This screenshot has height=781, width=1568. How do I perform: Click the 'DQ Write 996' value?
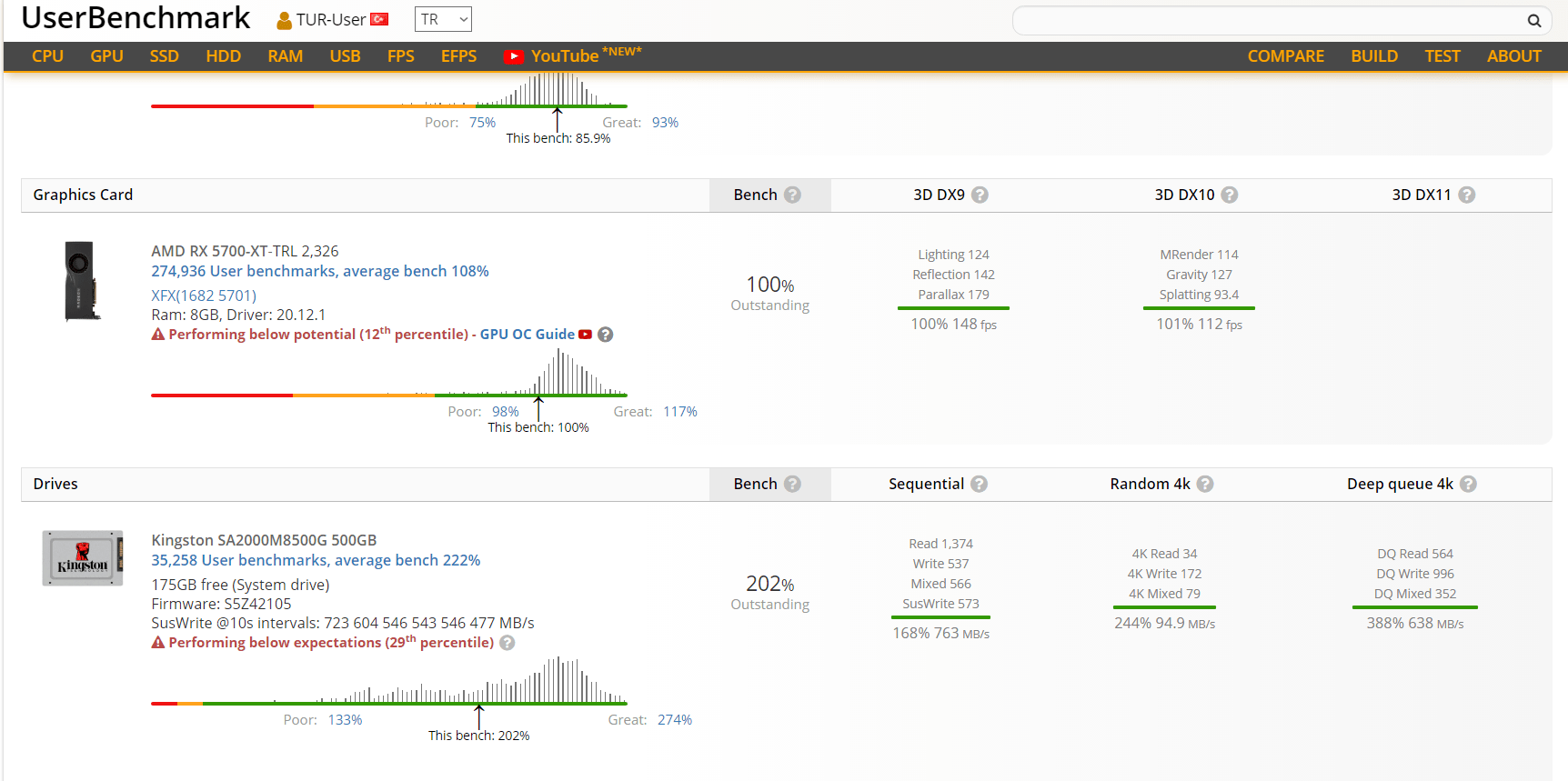pyautogui.click(x=1415, y=574)
